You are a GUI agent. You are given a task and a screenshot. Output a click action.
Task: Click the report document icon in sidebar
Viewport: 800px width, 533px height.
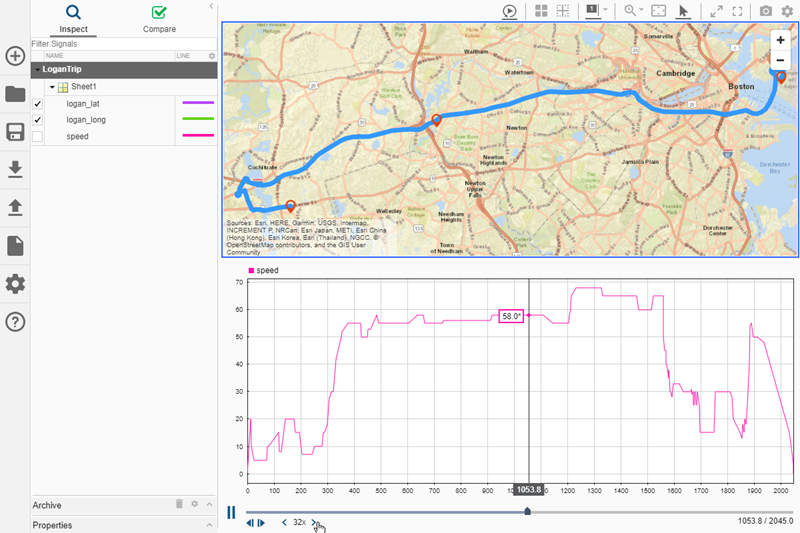15,245
